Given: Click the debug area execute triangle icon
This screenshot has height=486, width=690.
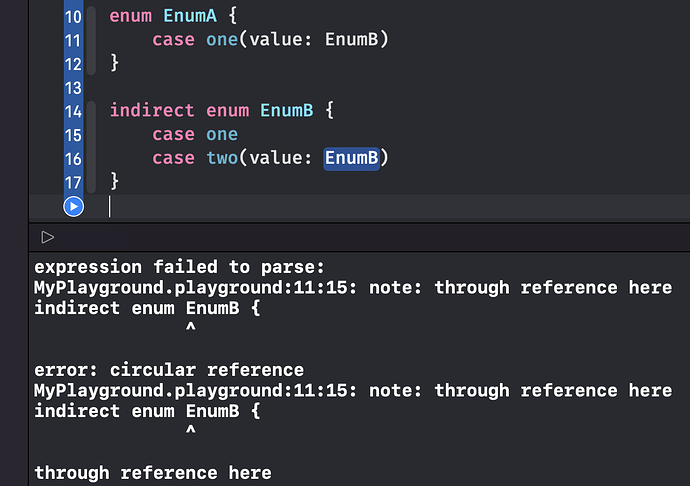Looking at the screenshot, I should click(48, 237).
